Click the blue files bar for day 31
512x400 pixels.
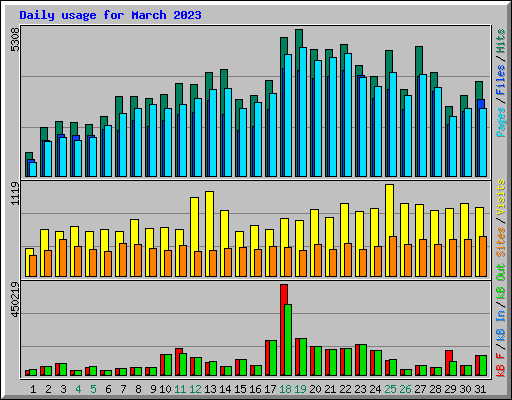[x=481, y=104]
